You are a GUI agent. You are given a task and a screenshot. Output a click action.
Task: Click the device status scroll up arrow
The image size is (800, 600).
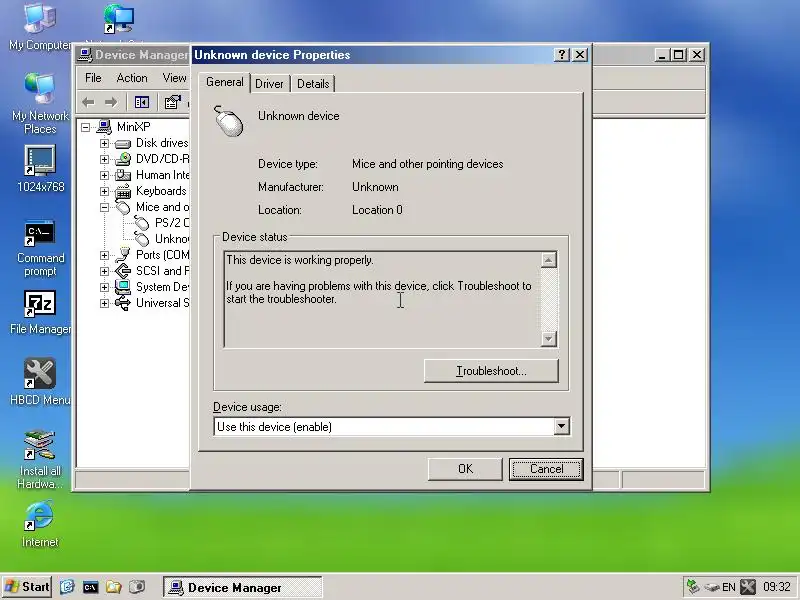pyautogui.click(x=548, y=260)
